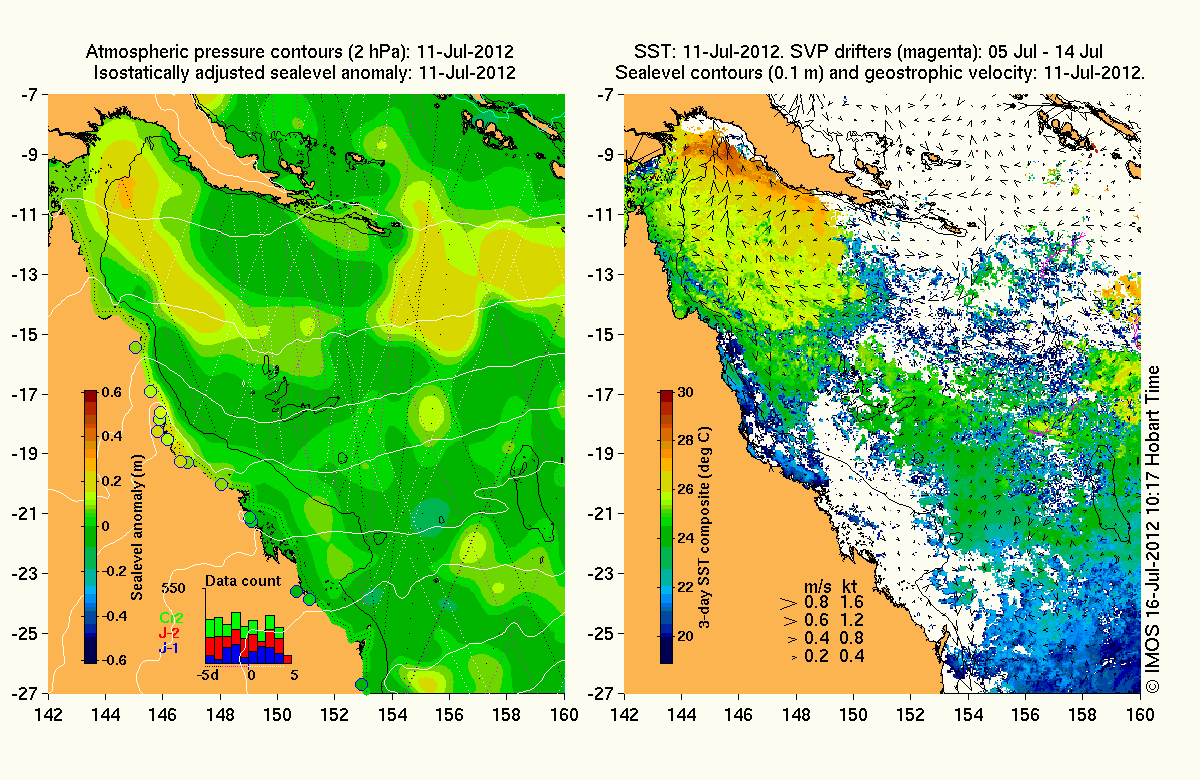Screen dimensions: 1200x780
Task: Click the Atmospheric pressure contours title text
Action: [x=301, y=51]
